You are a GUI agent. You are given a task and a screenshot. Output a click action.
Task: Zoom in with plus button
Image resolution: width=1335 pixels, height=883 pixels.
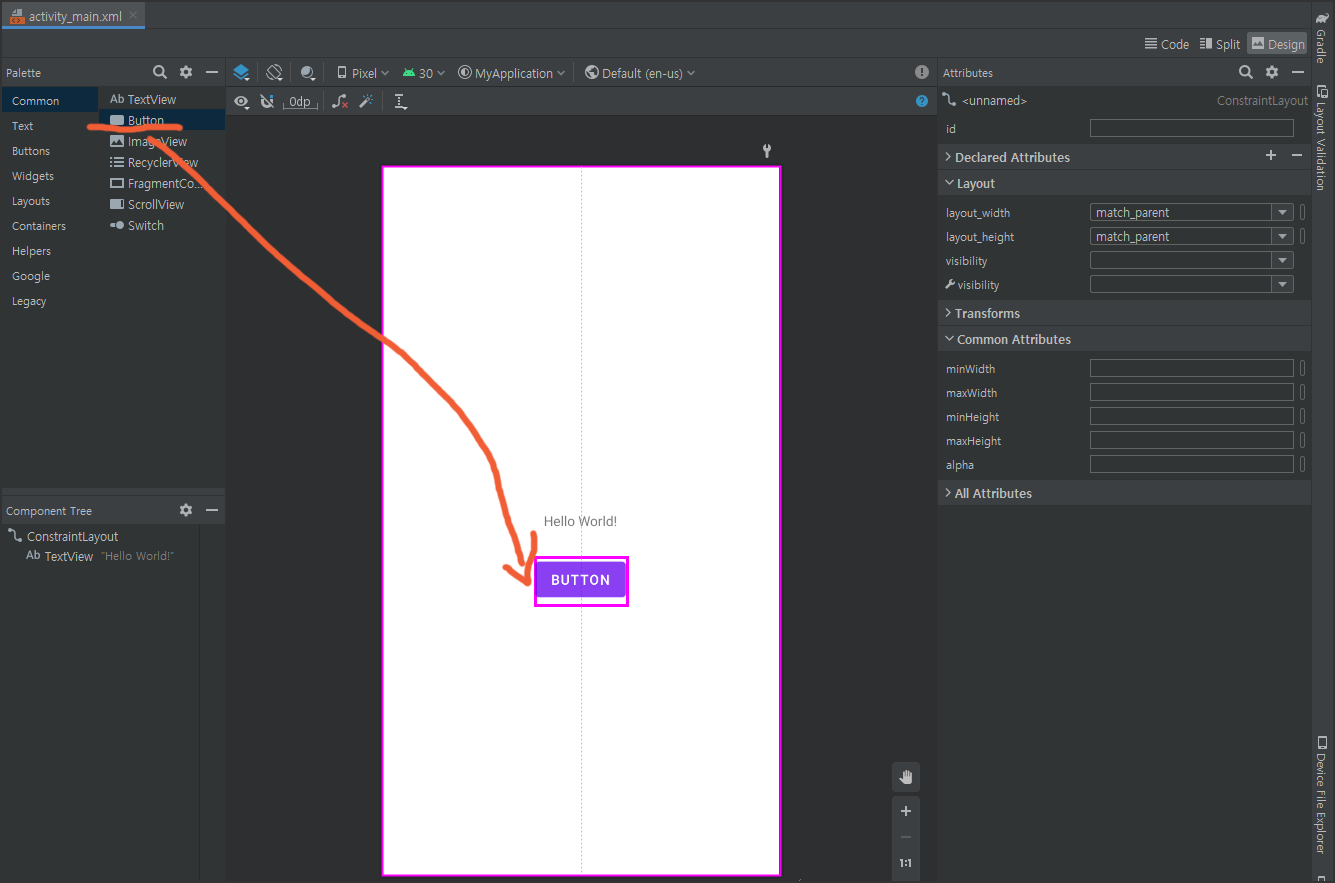click(x=906, y=811)
